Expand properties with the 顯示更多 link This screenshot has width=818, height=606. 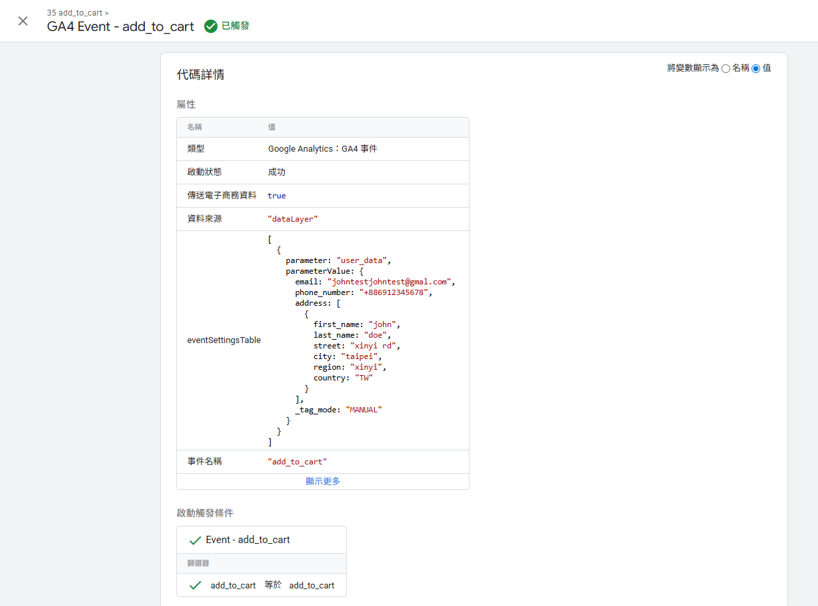point(322,481)
